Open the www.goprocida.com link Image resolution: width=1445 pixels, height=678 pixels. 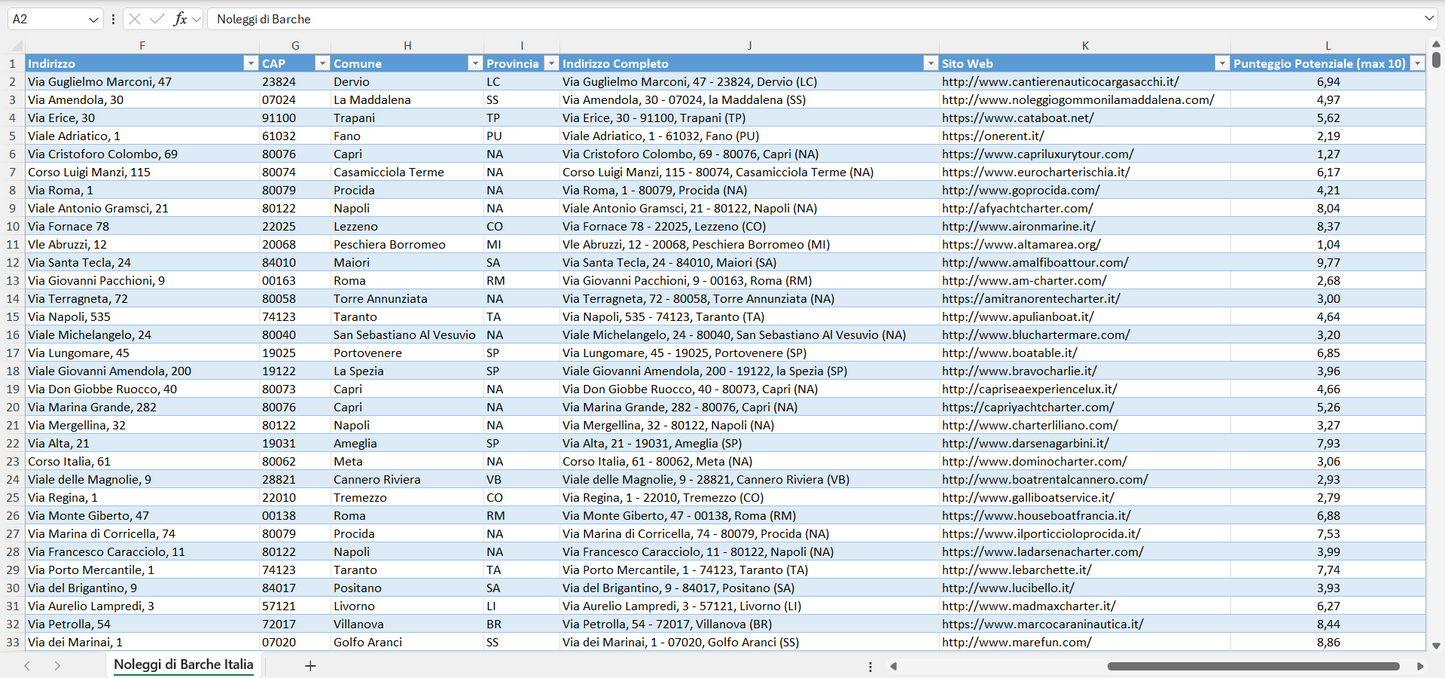click(1019, 190)
